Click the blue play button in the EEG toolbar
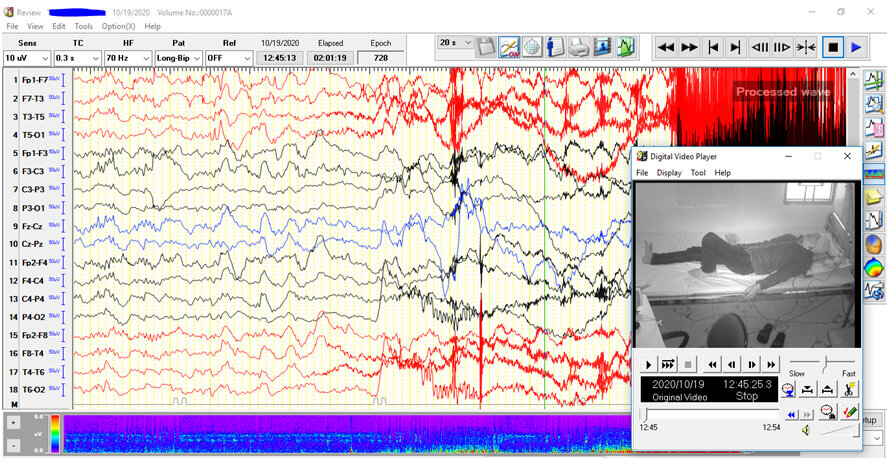The width and height of the screenshot is (893, 461). 856,47
